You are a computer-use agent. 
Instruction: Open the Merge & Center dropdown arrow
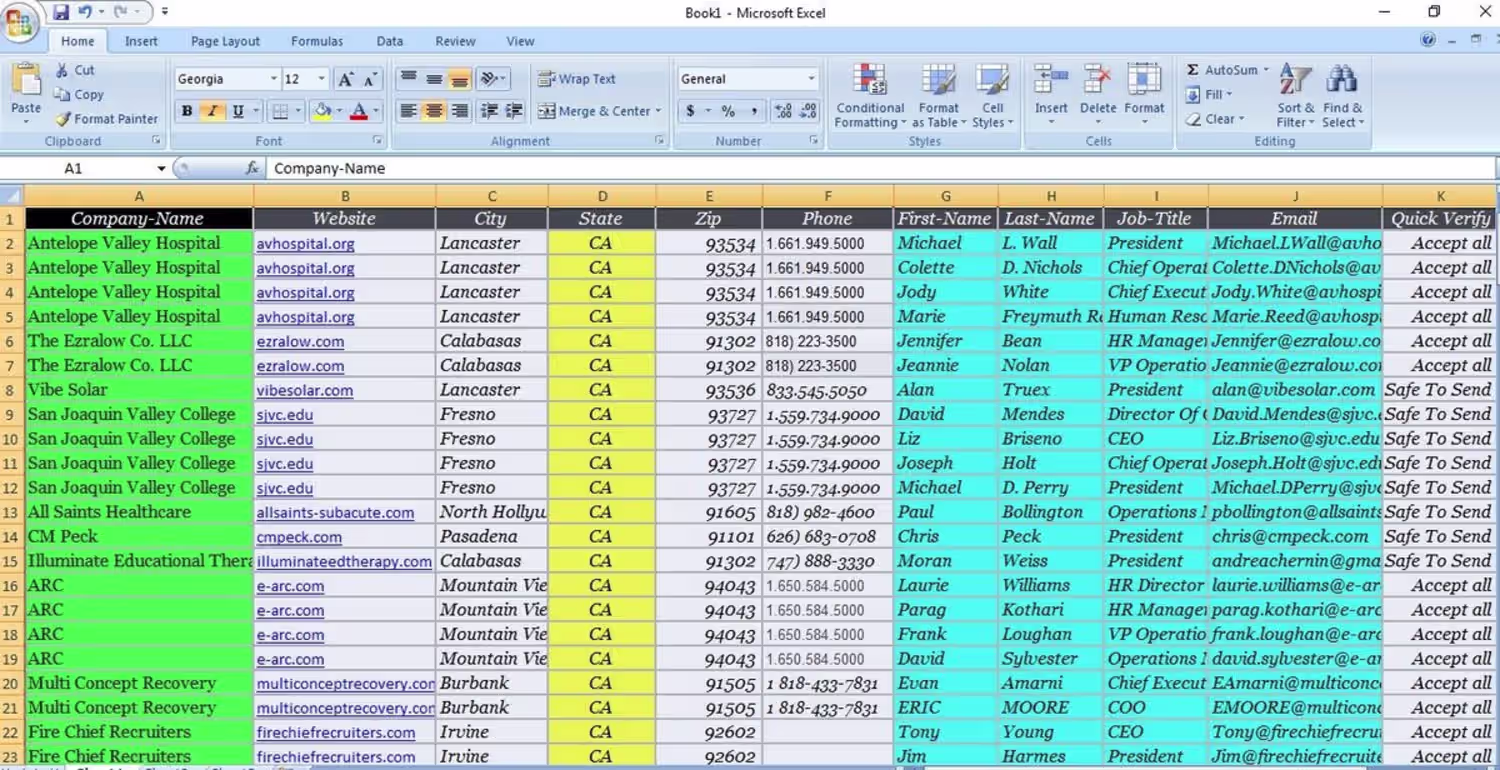(659, 111)
